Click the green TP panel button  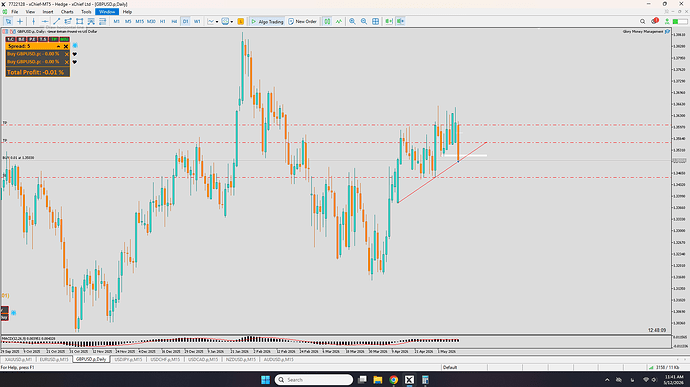[54, 40]
